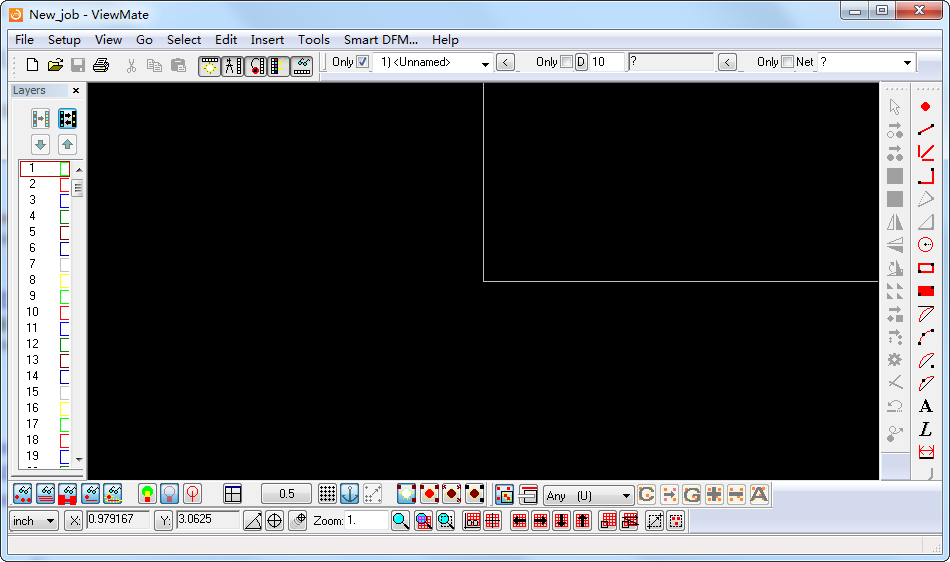950x562 pixels.
Task: Toggle visibility box of layer 1
Action: [65, 168]
